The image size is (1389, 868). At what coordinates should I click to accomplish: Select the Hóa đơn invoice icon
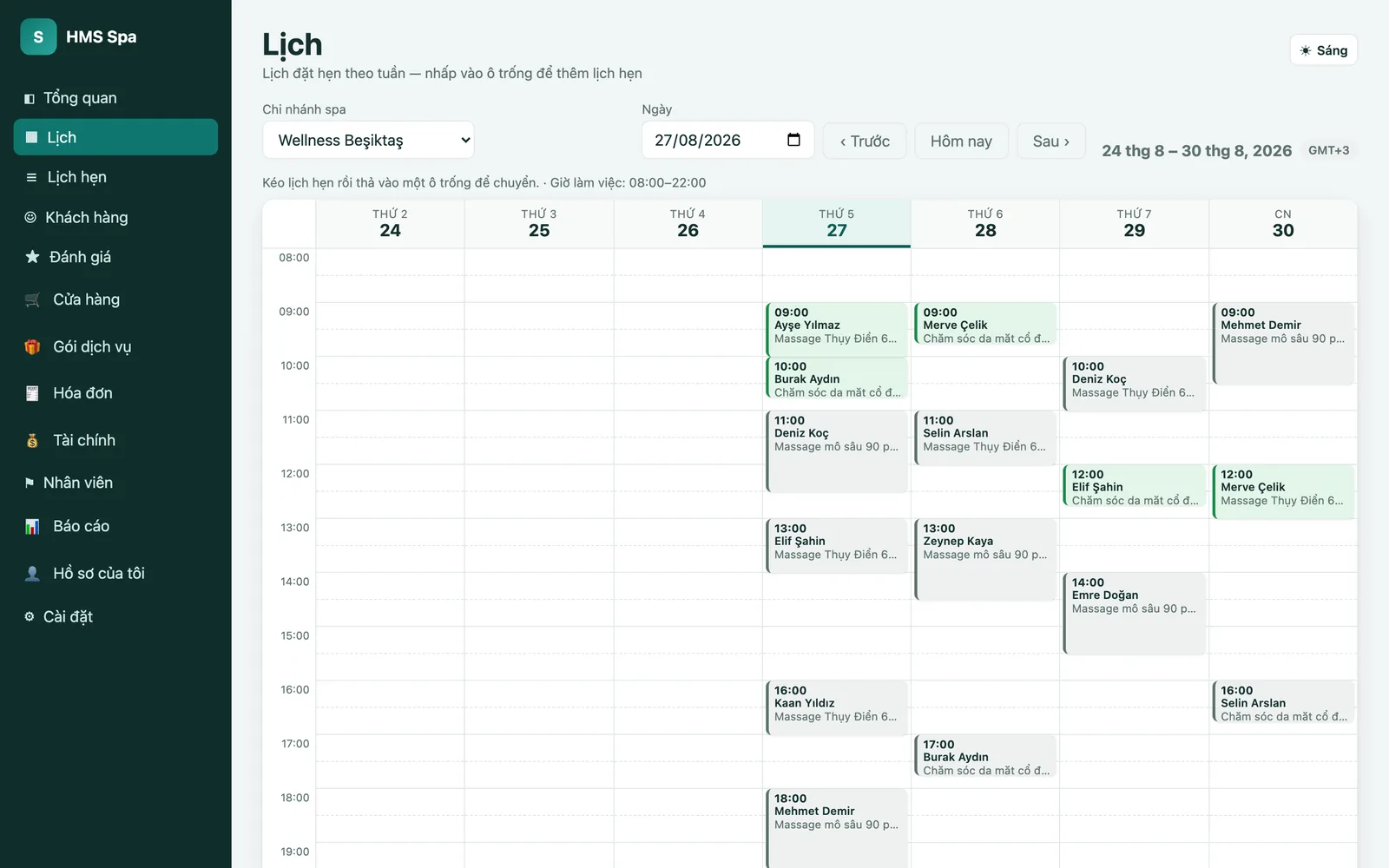point(32,393)
